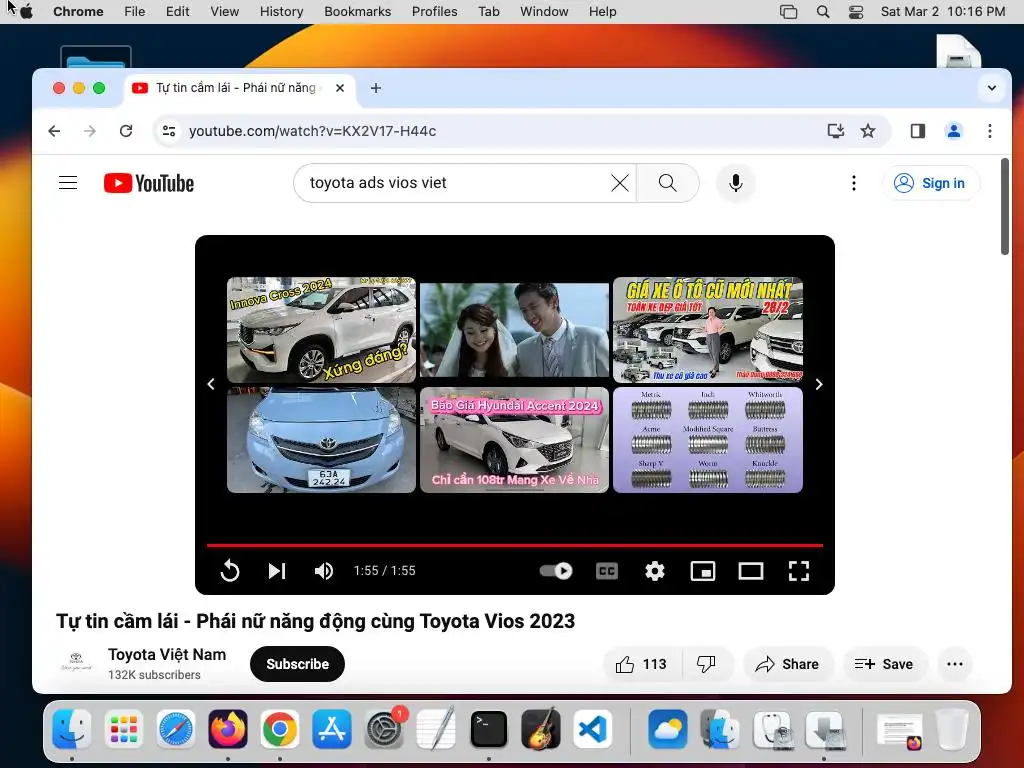
Task: Start voice search with microphone
Action: (x=736, y=183)
